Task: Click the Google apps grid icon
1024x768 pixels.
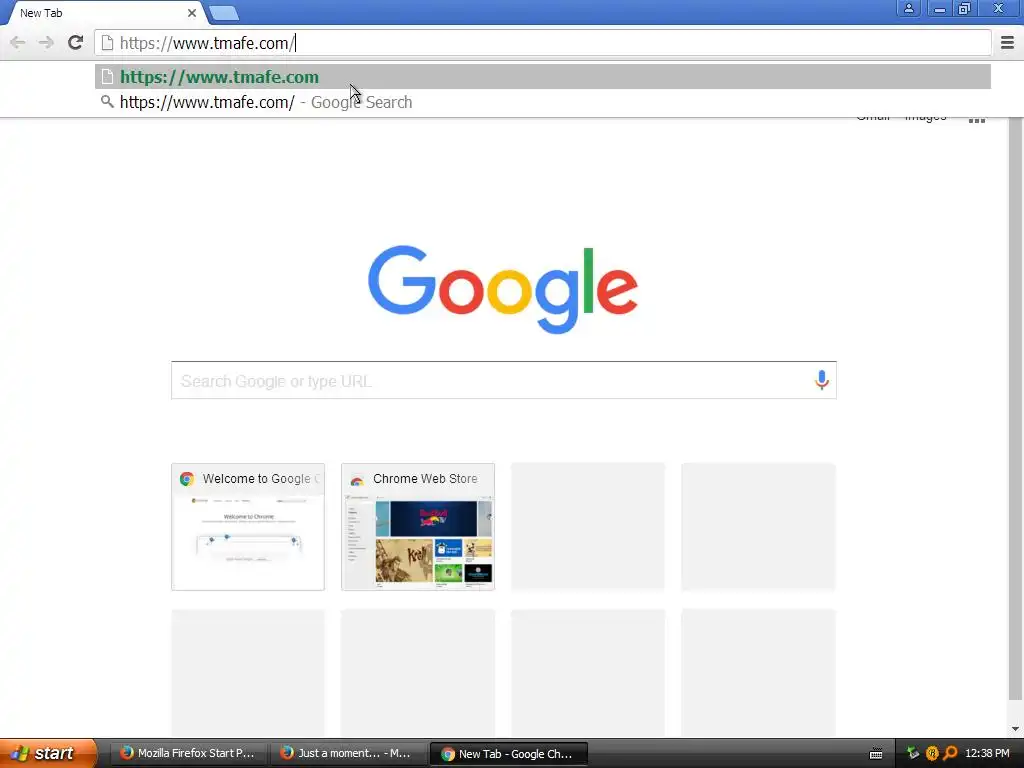Action: point(976,120)
